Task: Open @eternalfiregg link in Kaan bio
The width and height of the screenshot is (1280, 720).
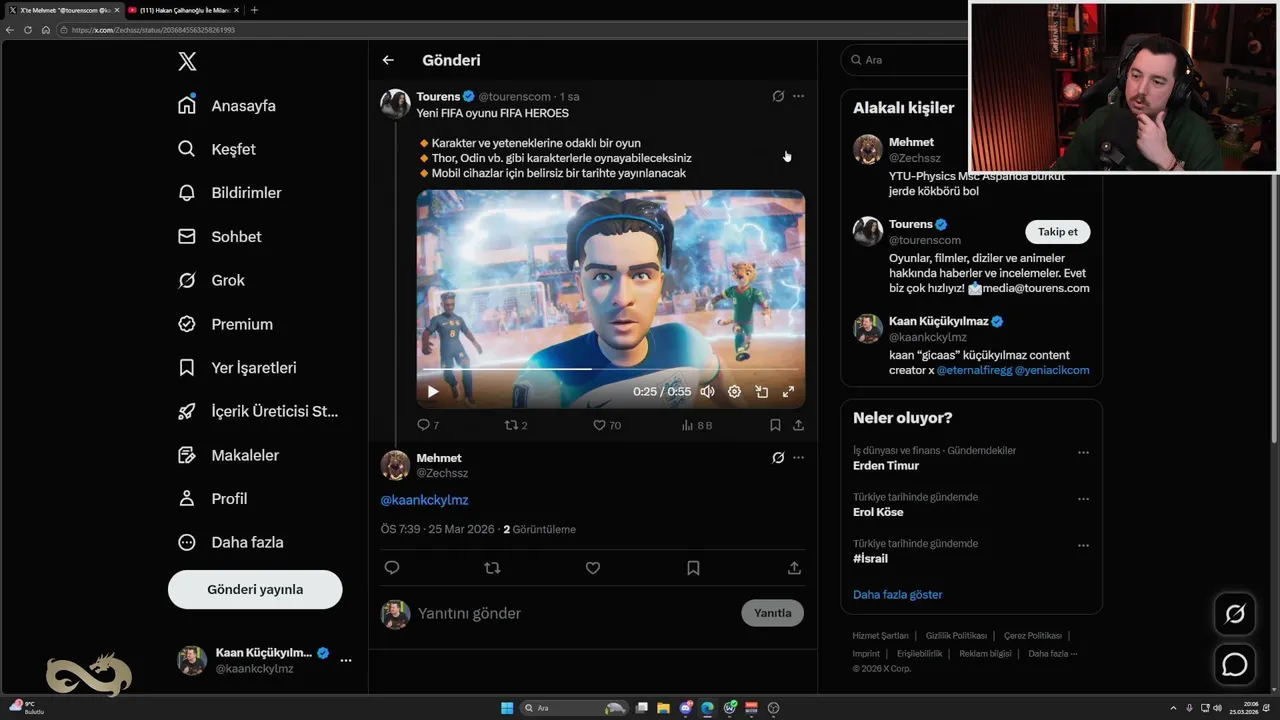Action: point(973,370)
